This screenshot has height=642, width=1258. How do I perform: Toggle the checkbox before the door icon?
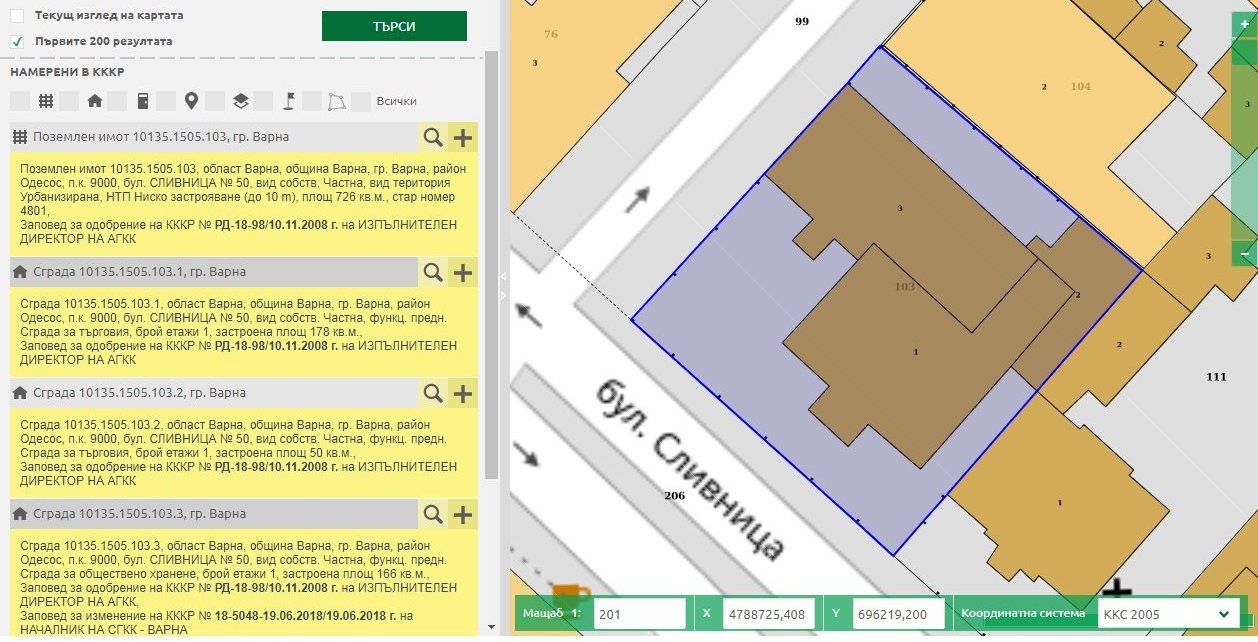coord(117,101)
